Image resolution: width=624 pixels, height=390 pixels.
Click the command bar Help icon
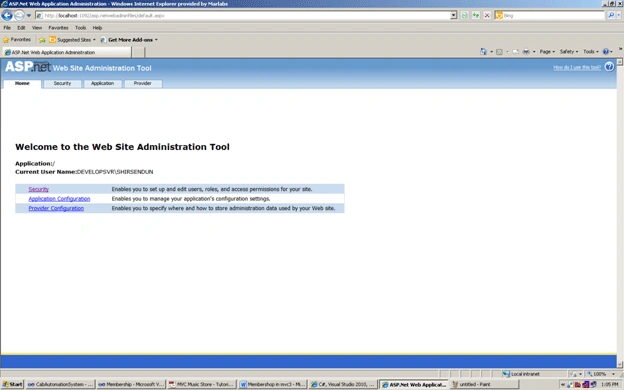[606, 52]
